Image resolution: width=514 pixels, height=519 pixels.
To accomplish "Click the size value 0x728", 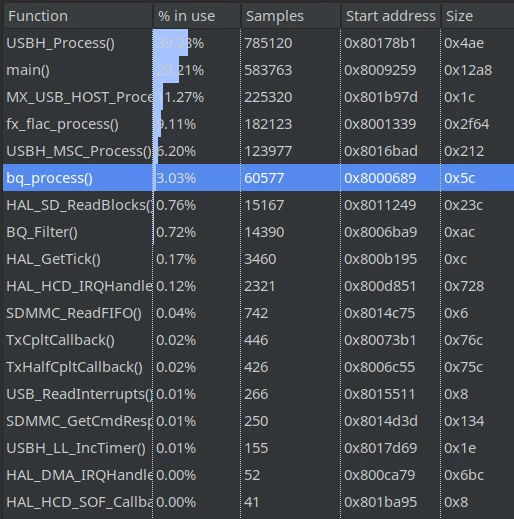I will [x=464, y=286].
